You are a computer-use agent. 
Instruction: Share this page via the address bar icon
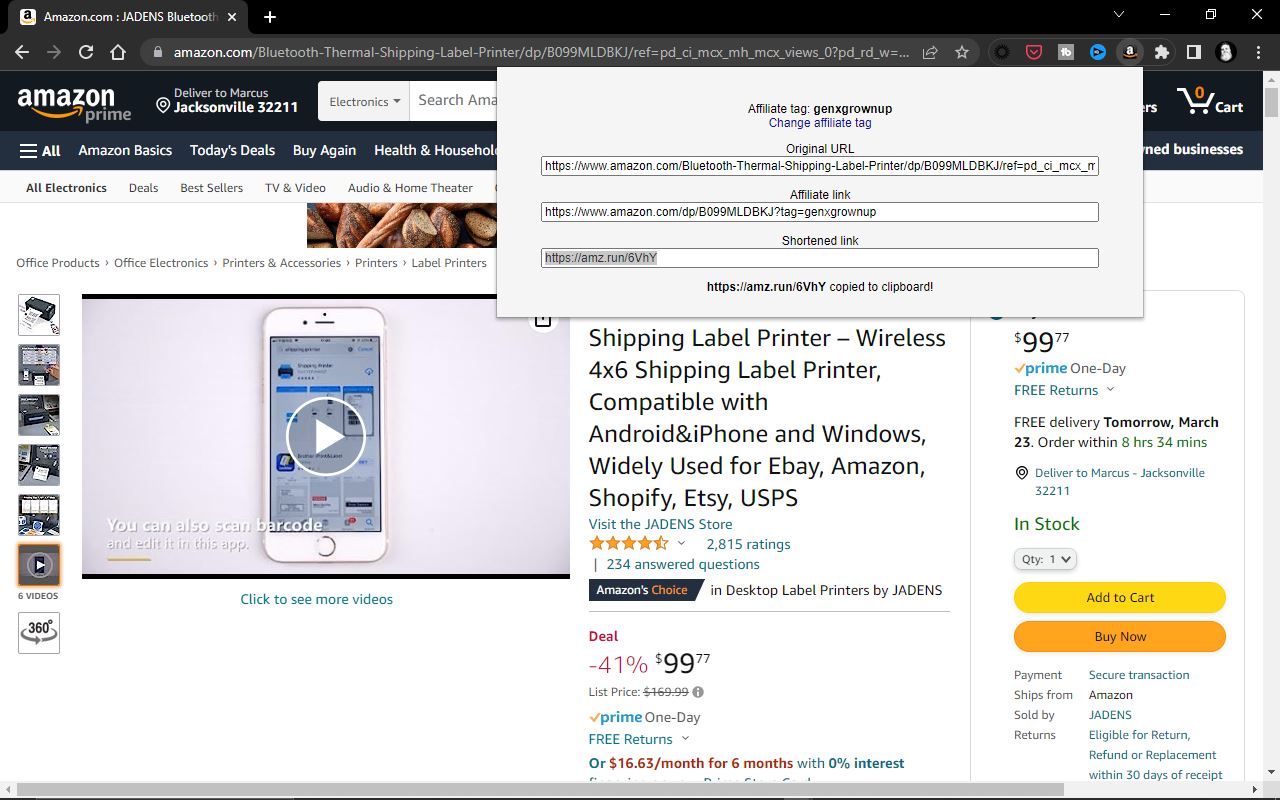pos(930,52)
